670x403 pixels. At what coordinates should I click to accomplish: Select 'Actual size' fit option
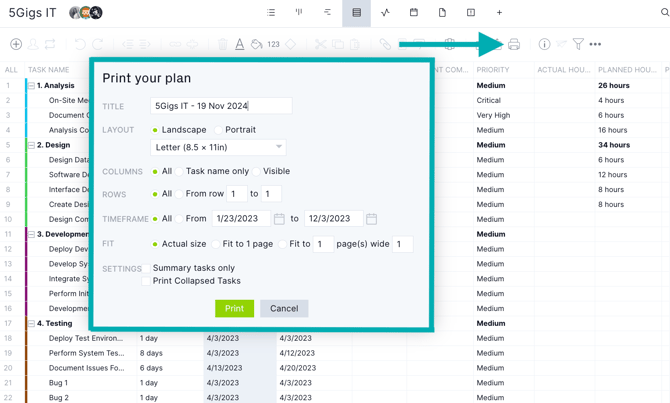pyautogui.click(x=155, y=244)
